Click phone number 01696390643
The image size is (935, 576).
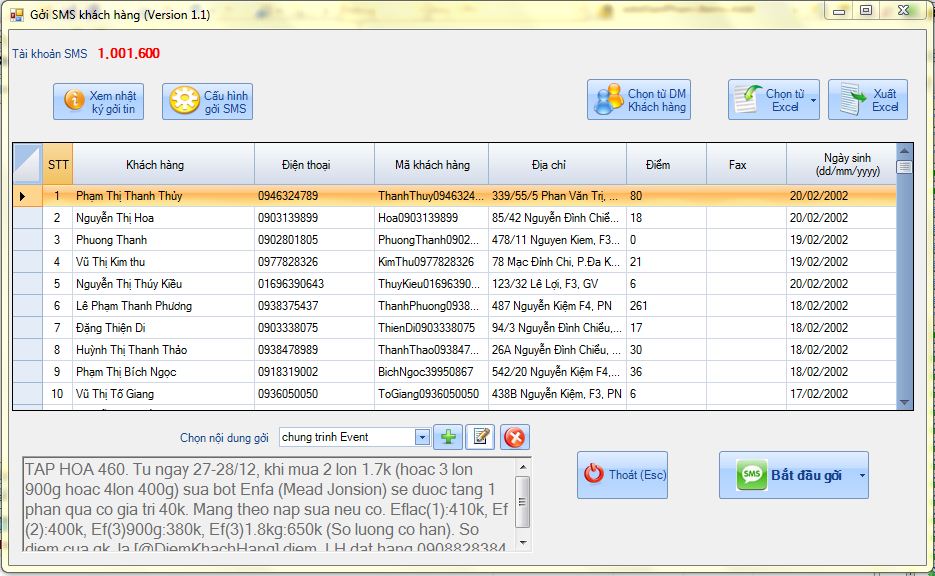tap(290, 284)
